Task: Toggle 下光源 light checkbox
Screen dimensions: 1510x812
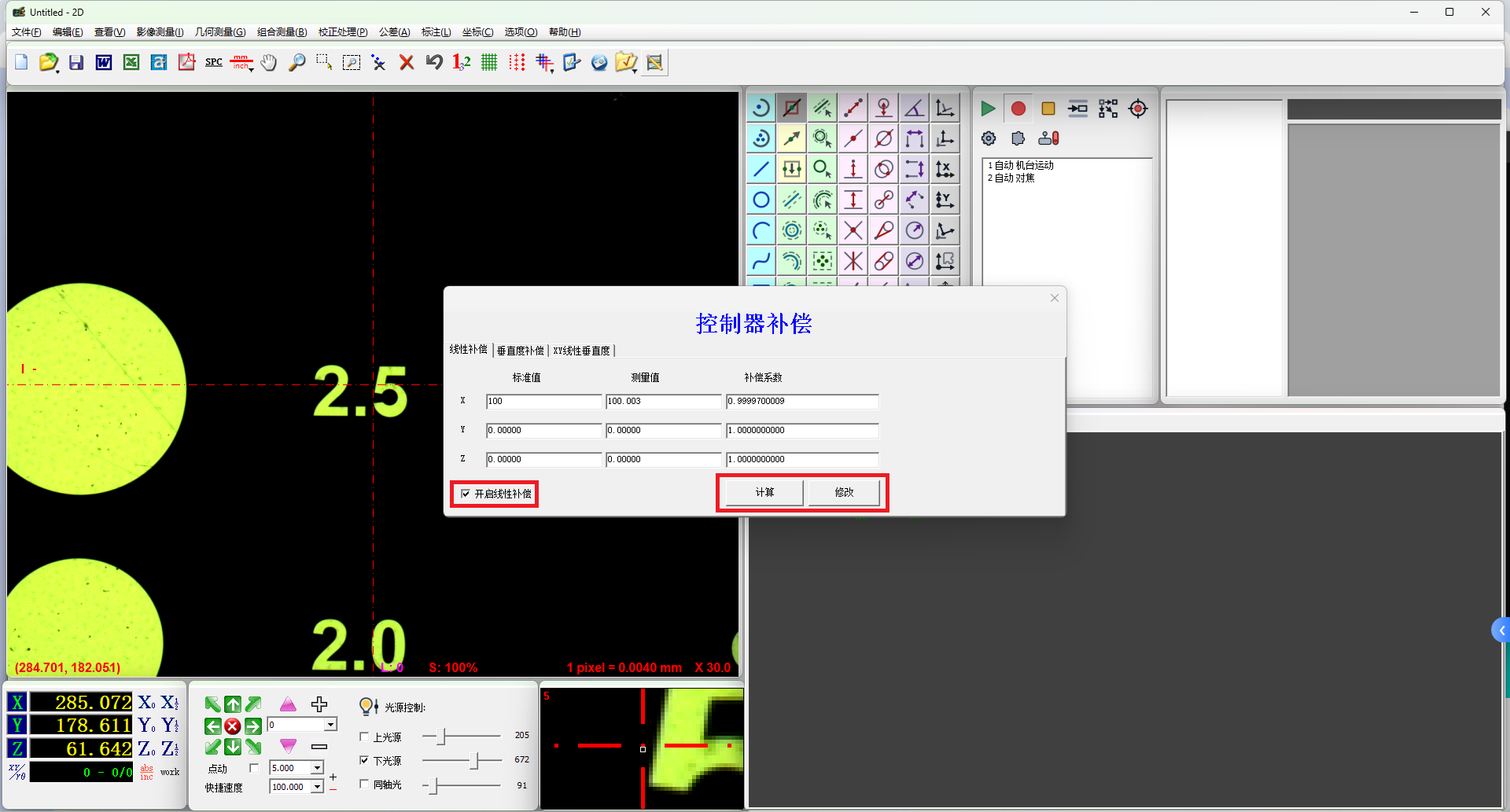Action: (x=364, y=760)
